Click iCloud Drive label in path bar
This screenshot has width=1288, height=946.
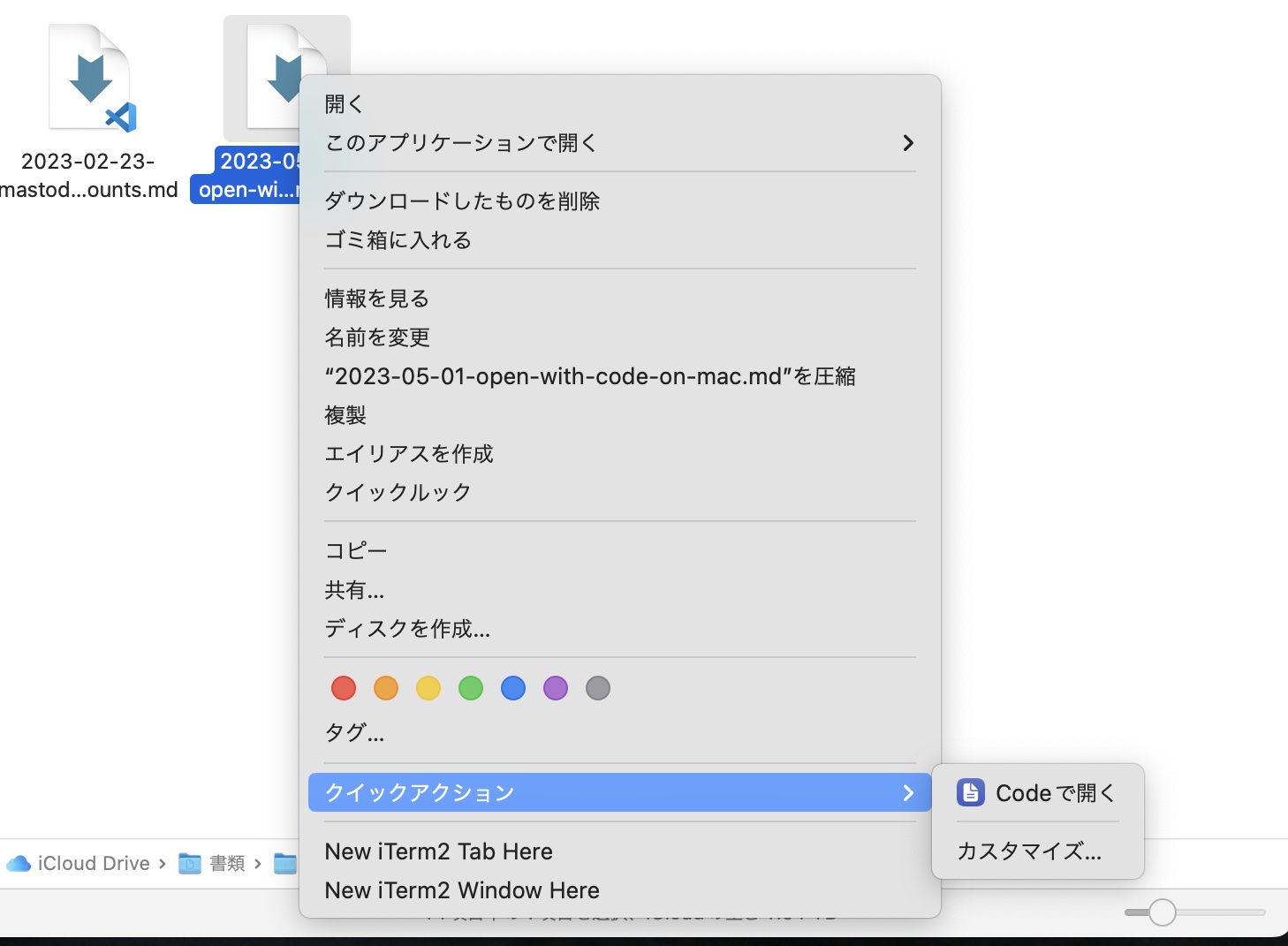click(94, 863)
